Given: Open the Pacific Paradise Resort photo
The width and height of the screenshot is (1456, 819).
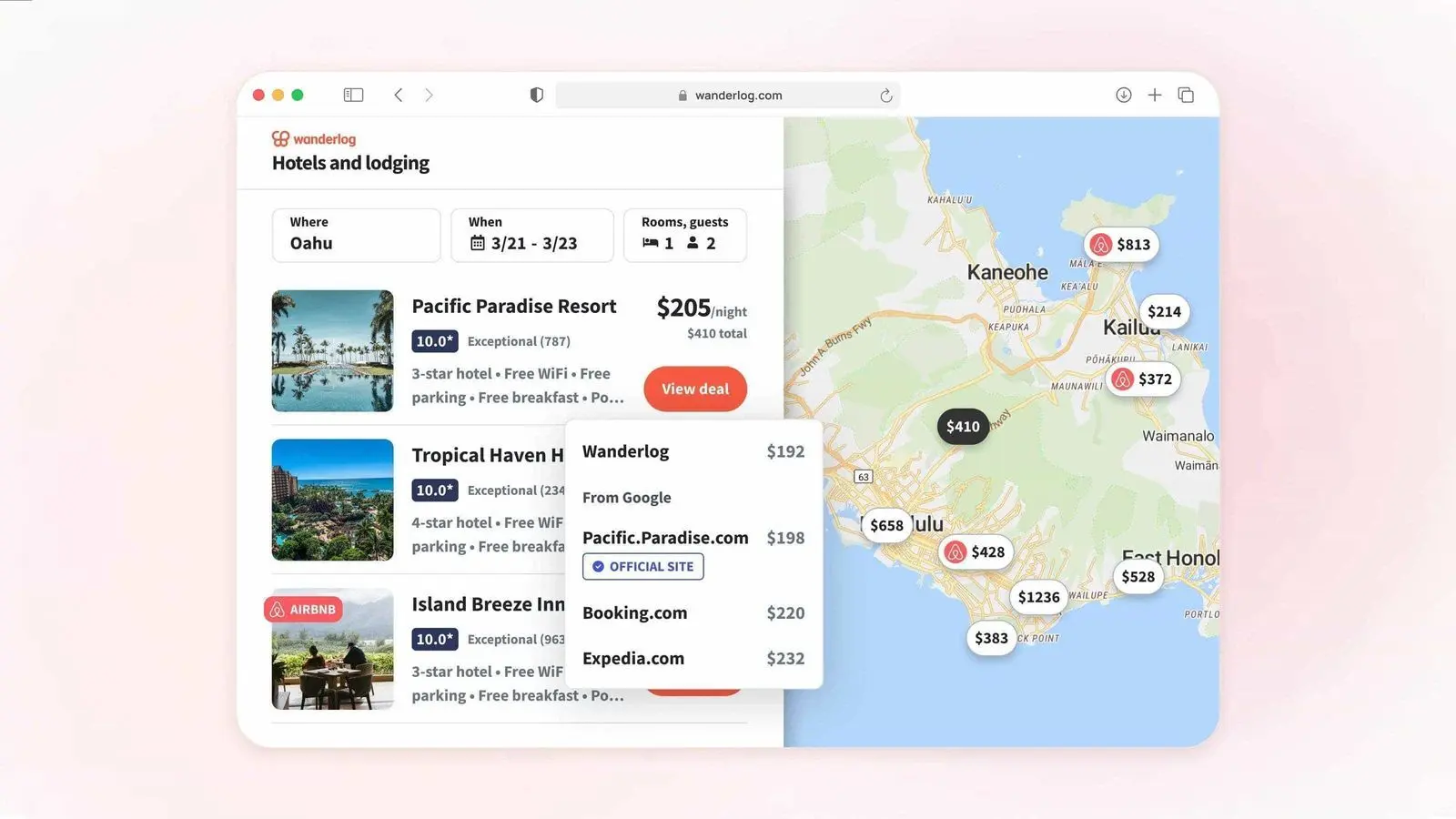Looking at the screenshot, I should (x=332, y=350).
